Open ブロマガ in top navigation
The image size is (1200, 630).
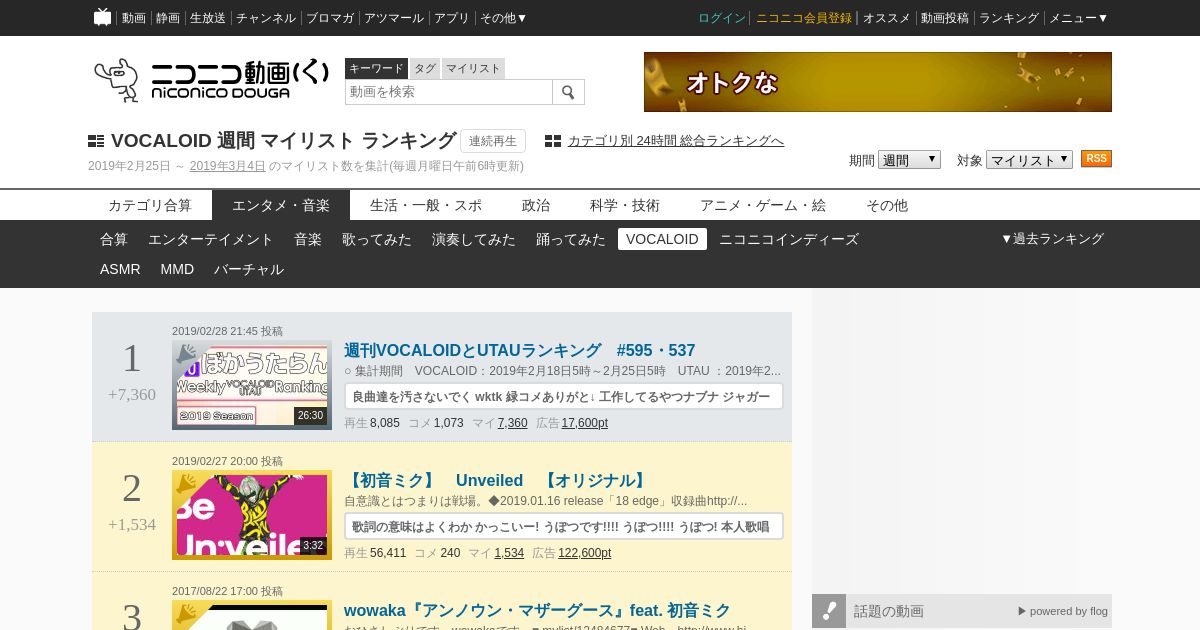point(330,18)
